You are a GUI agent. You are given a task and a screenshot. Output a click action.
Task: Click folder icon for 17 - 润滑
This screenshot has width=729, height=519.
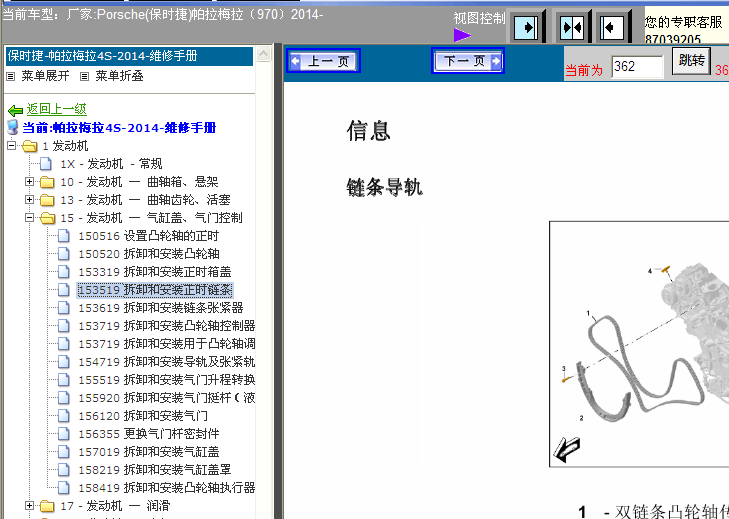click(x=47, y=506)
